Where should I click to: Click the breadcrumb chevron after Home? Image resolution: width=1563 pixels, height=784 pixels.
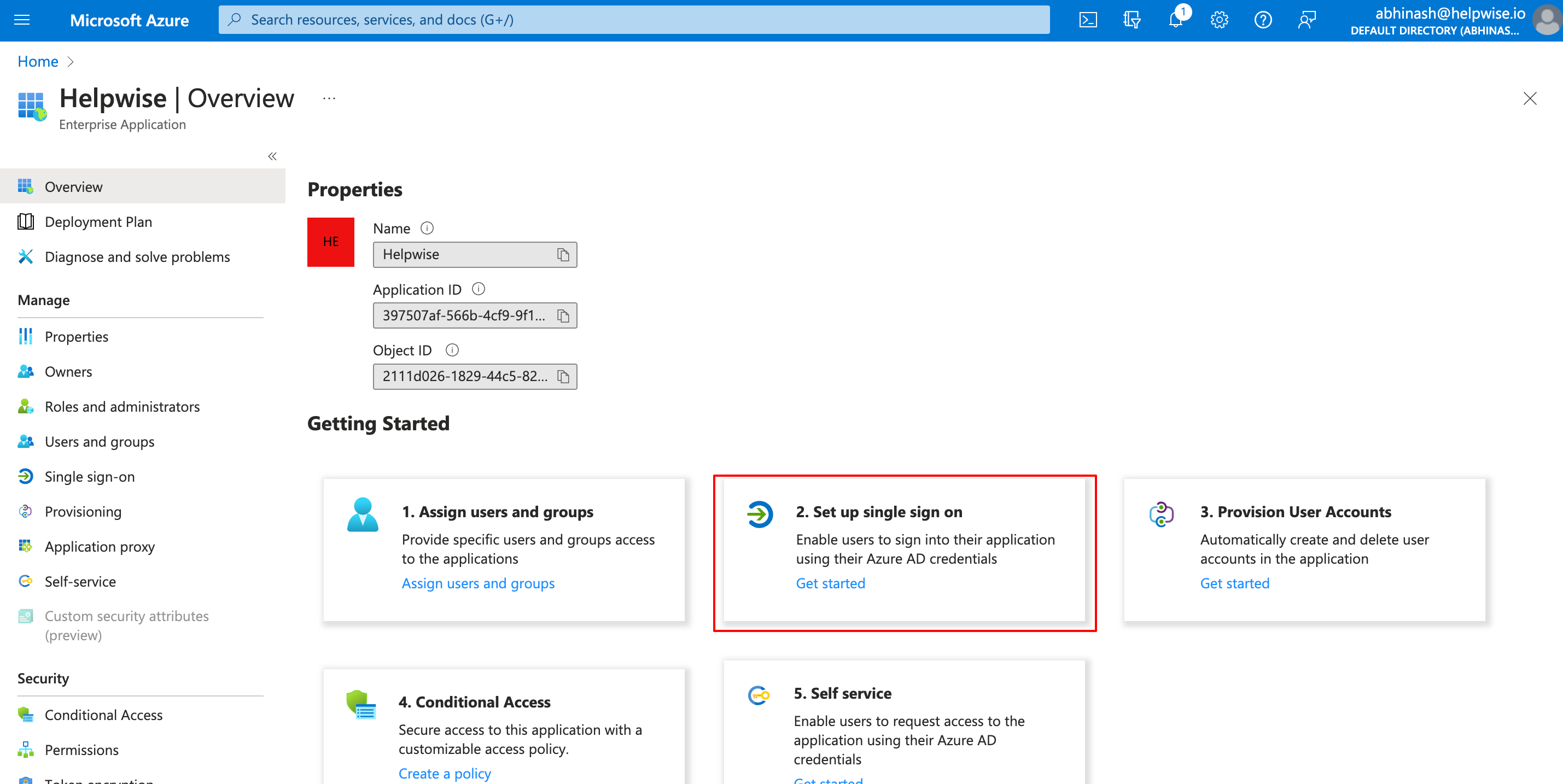pyautogui.click(x=71, y=61)
